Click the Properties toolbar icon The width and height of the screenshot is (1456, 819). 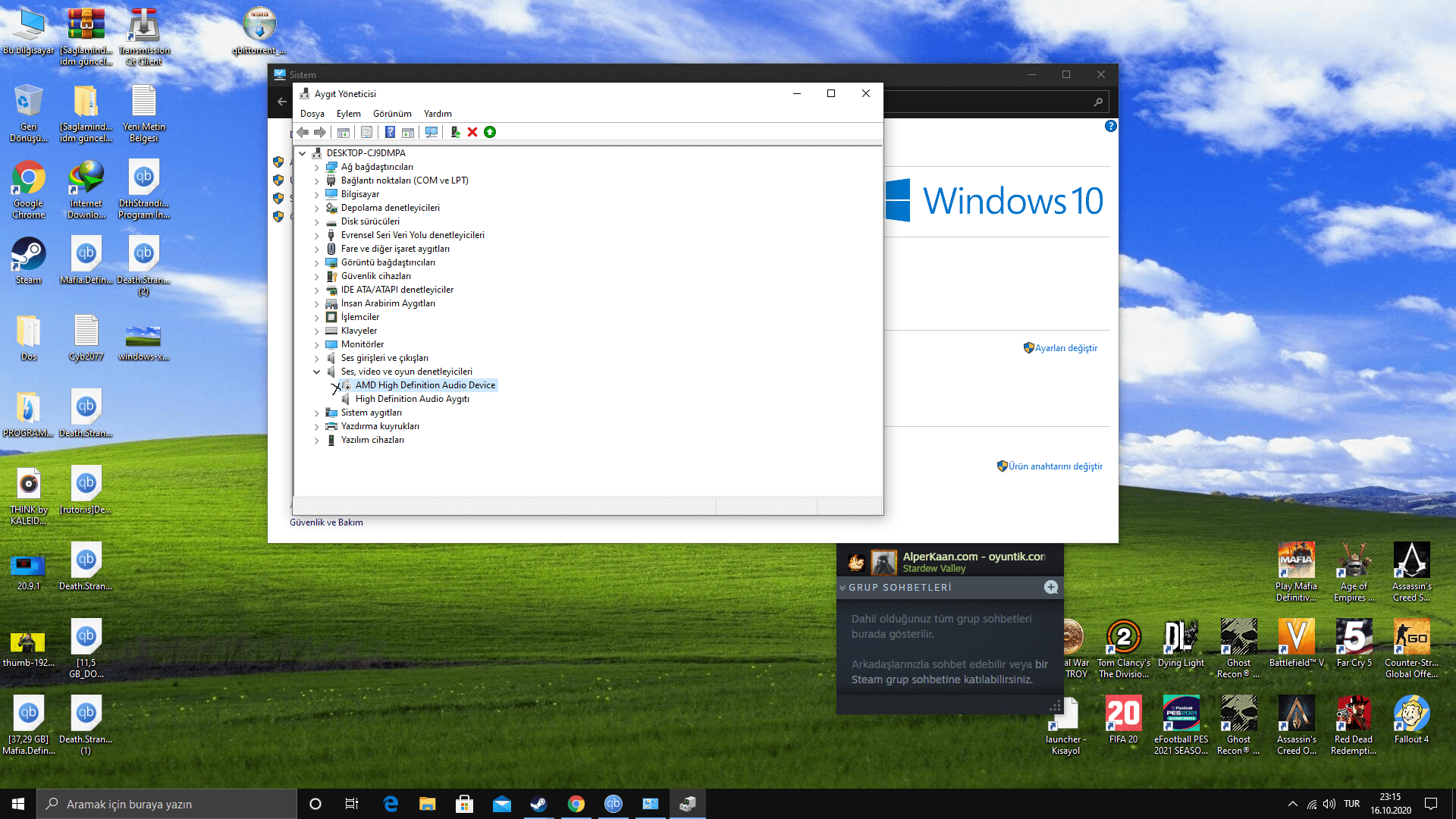366,132
